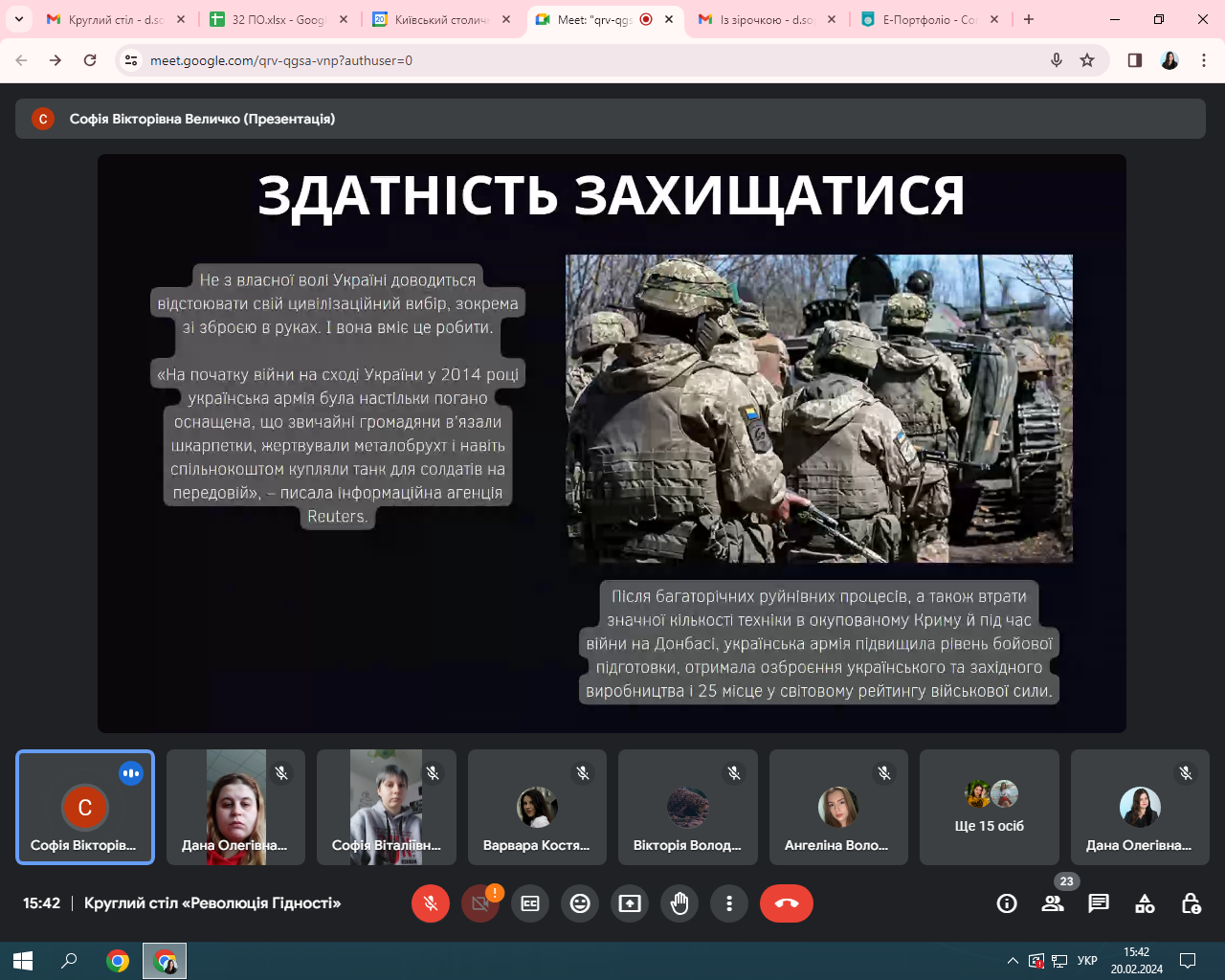
Task: Leave the call with red button
Action: tap(786, 903)
